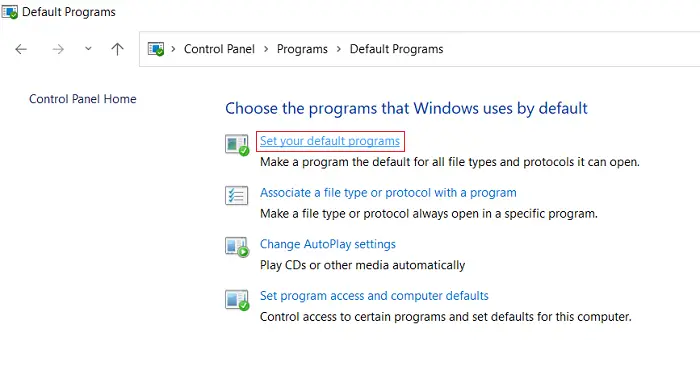Open Set your default programs link
Image resolution: width=700 pixels, height=370 pixels.
pyautogui.click(x=330, y=141)
